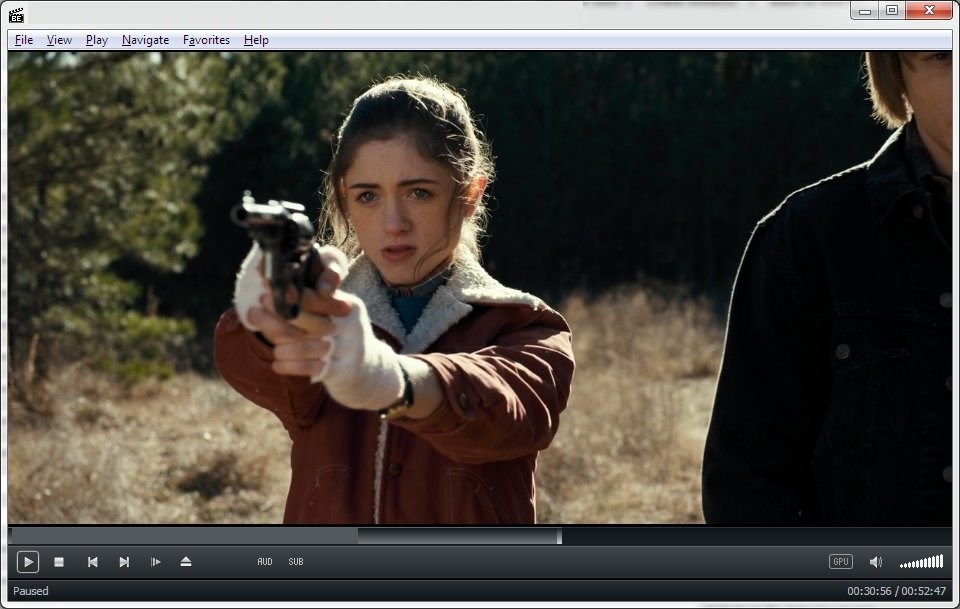Open the Favorites menu
Viewport: 960px width, 609px height.
pyautogui.click(x=206, y=40)
